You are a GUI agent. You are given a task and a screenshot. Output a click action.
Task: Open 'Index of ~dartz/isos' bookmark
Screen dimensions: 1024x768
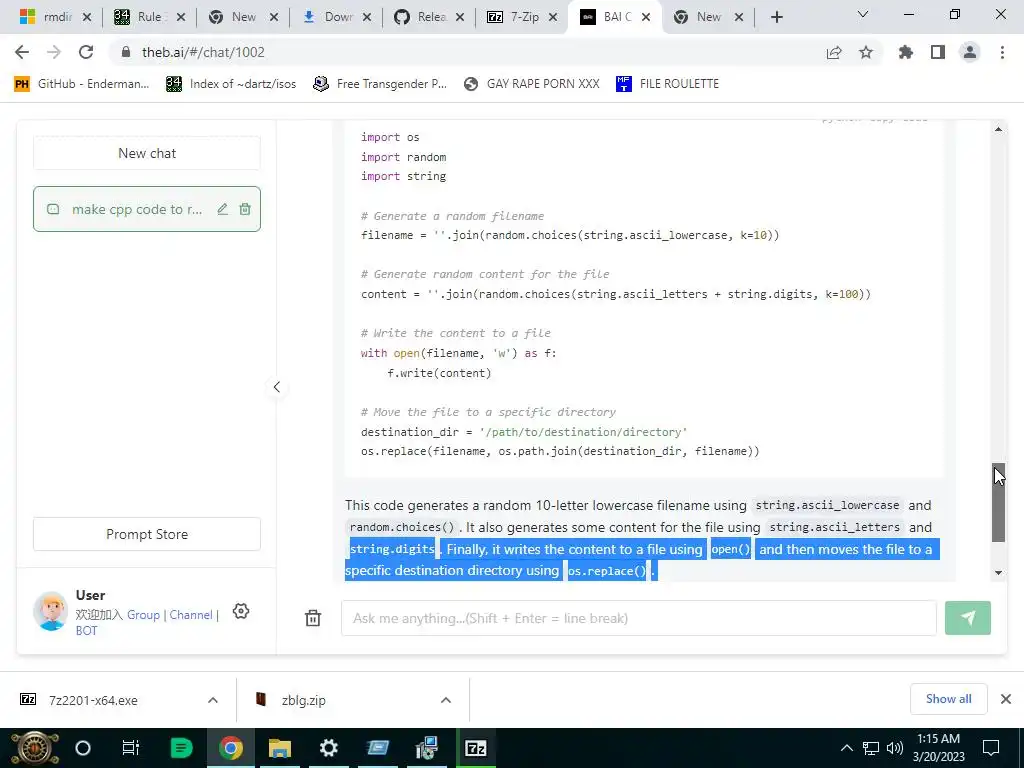(231, 84)
